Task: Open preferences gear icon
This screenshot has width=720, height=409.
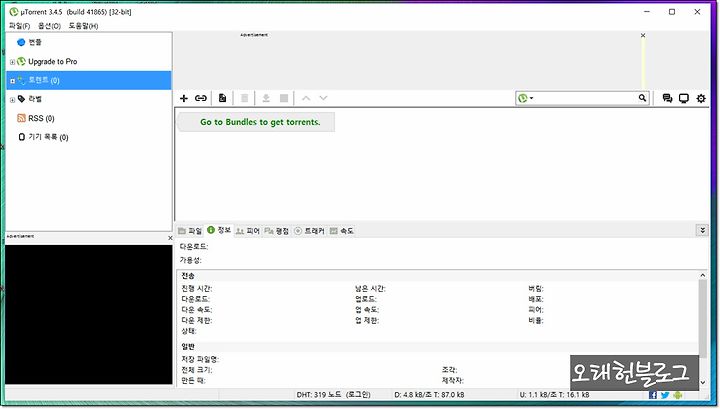Action: 701,98
